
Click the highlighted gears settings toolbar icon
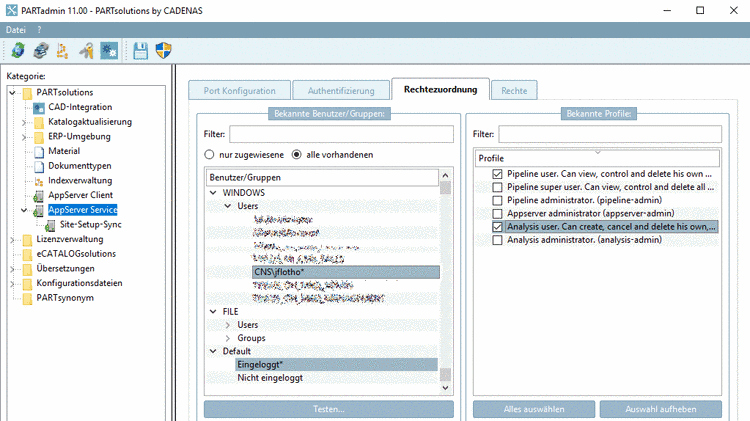(x=109, y=50)
